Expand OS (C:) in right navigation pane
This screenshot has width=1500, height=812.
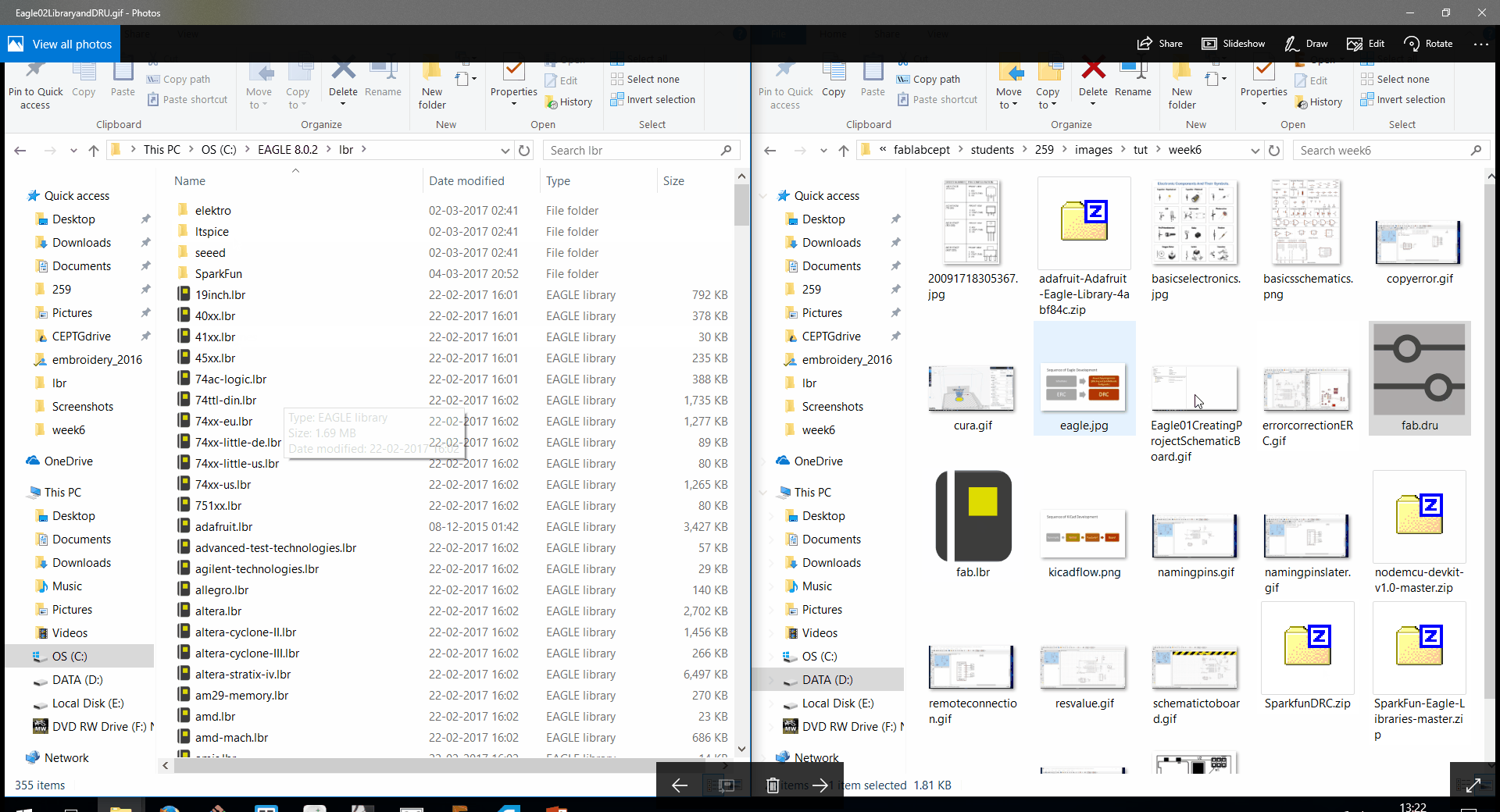point(772,657)
